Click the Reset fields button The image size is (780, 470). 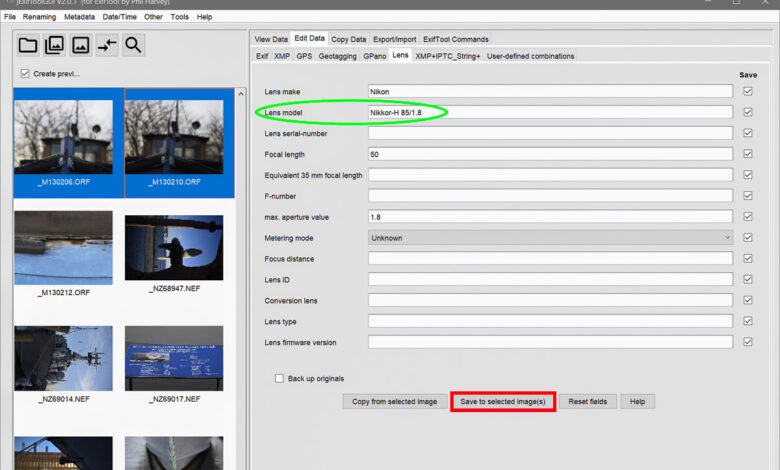coord(588,401)
